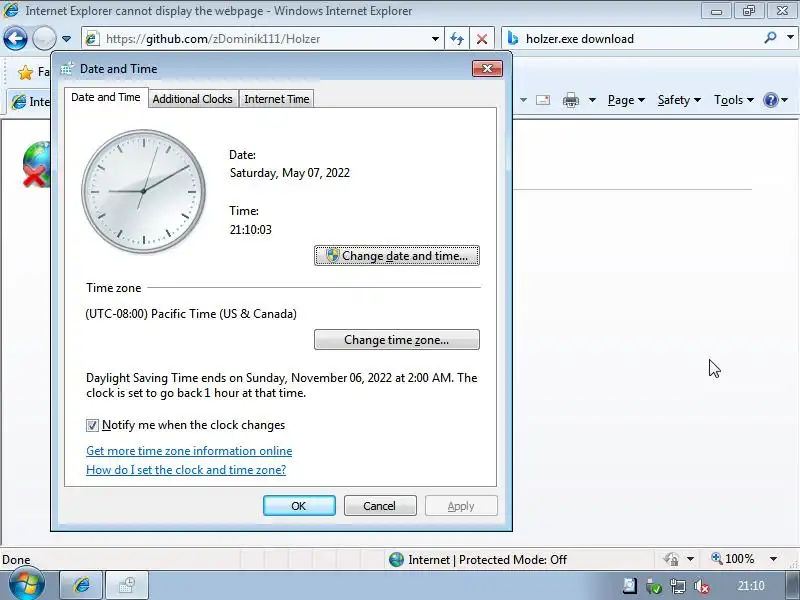The width and height of the screenshot is (800, 600).
Task: Click the zoom level 100% button
Action: 732,559
